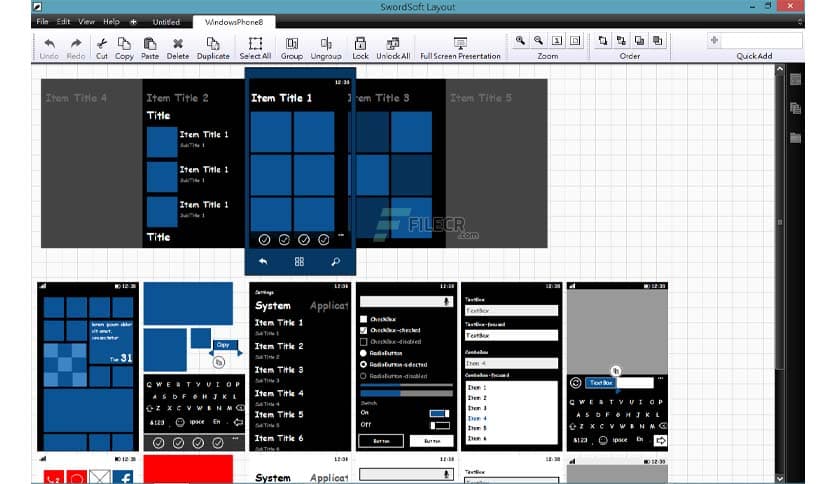Click the RadioButton-disabled option
The width and height of the screenshot is (836, 484).
[x=364, y=376]
